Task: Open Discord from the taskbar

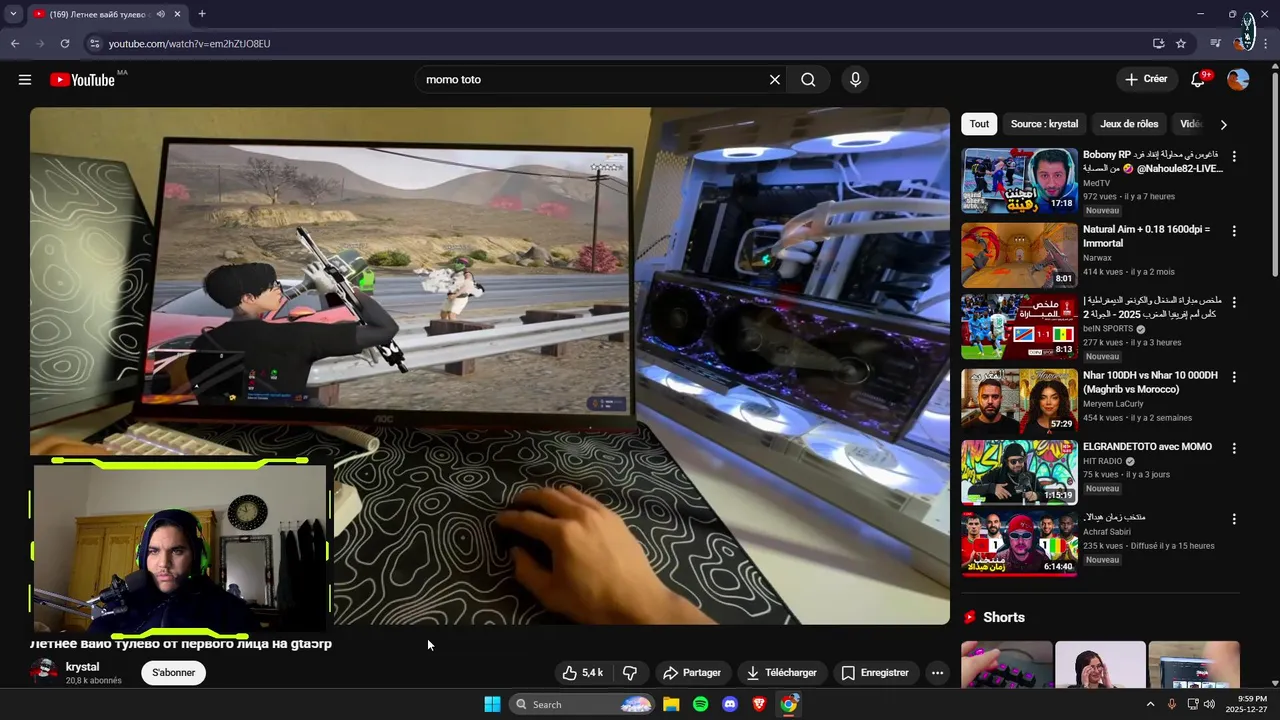Action: pyautogui.click(x=730, y=704)
